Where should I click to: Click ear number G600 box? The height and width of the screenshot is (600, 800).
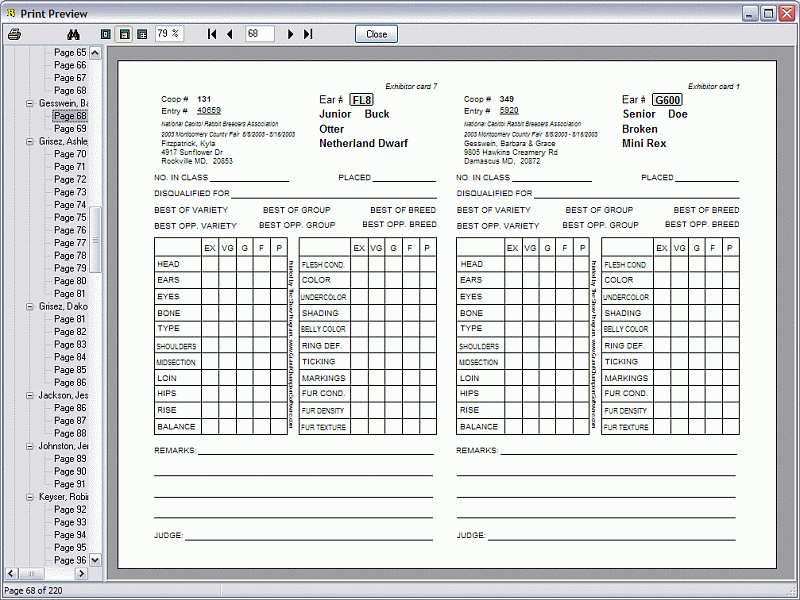pyautogui.click(x=667, y=100)
